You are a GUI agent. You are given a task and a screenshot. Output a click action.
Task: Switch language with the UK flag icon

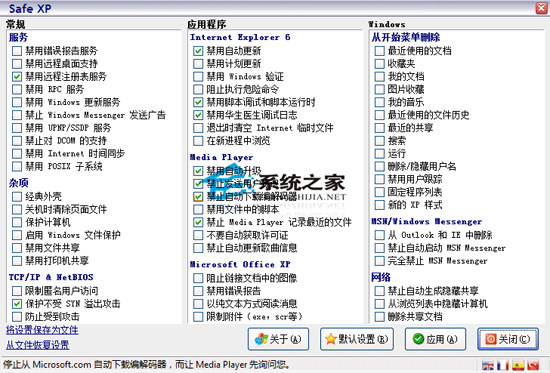click(488, 365)
